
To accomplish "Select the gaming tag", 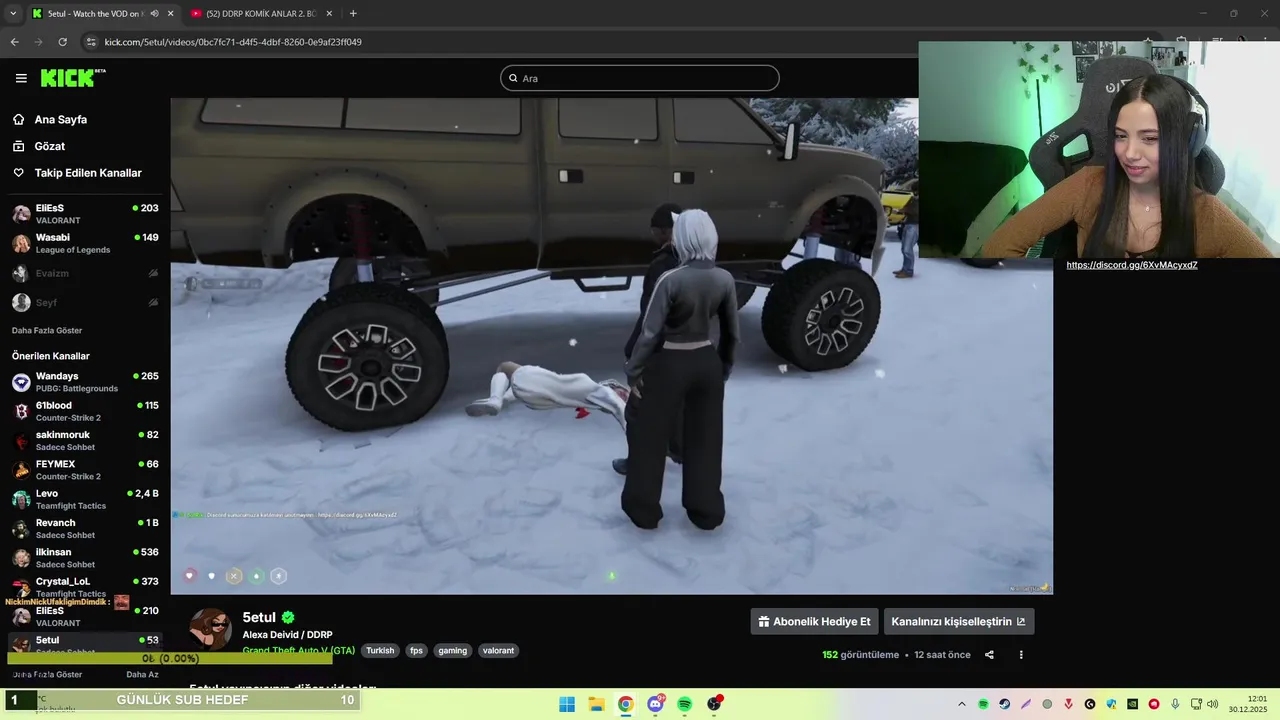I will pyautogui.click(x=452, y=650).
